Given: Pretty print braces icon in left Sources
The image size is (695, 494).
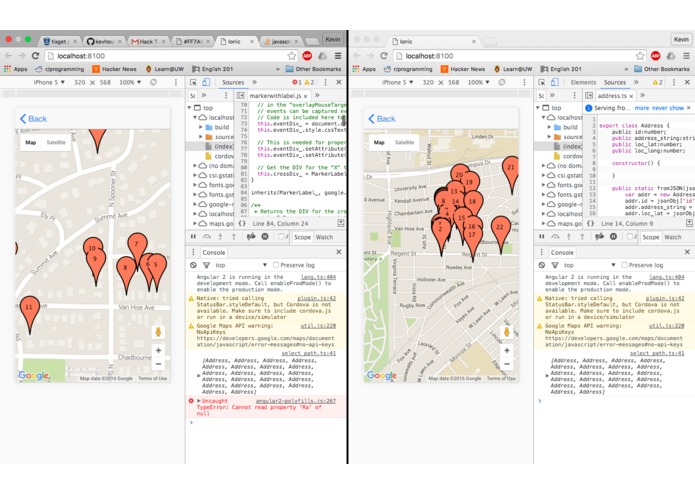Looking at the screenshot, I should coord(242,224).
